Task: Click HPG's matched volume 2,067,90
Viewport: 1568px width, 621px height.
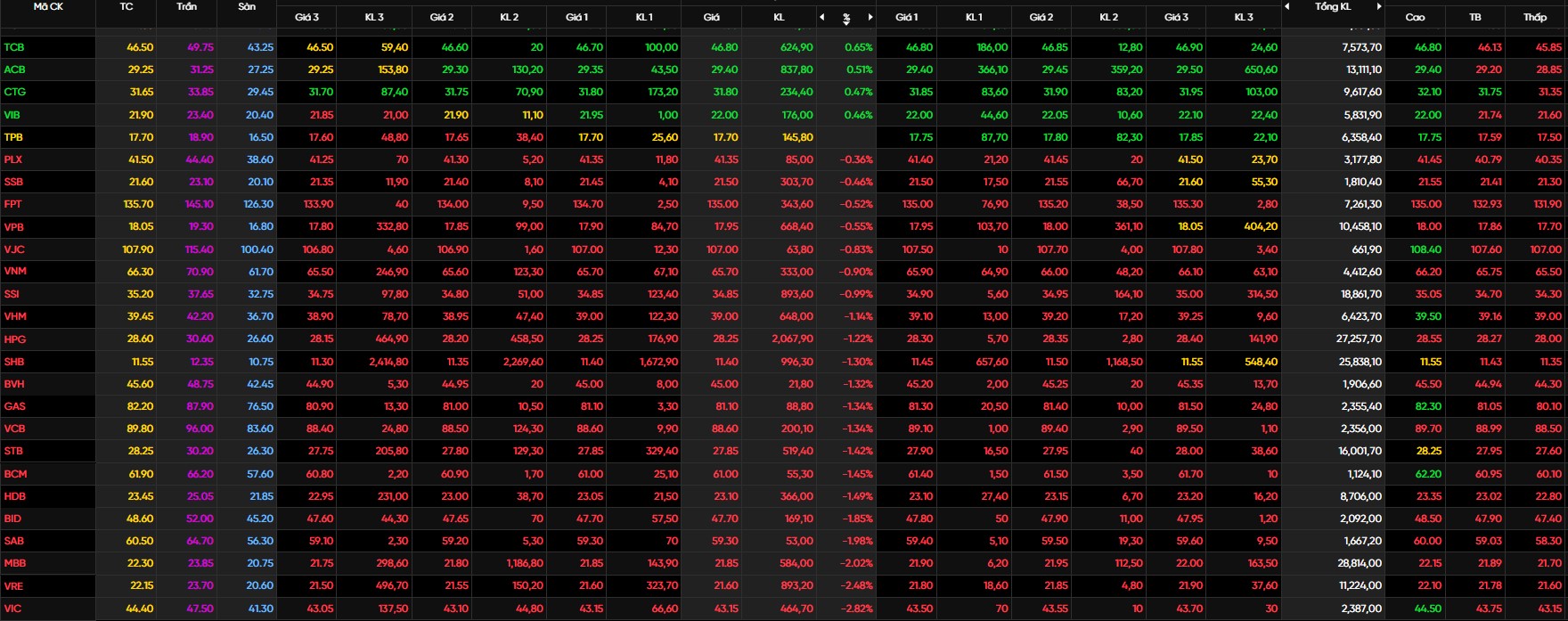Action: pos(790,339)
